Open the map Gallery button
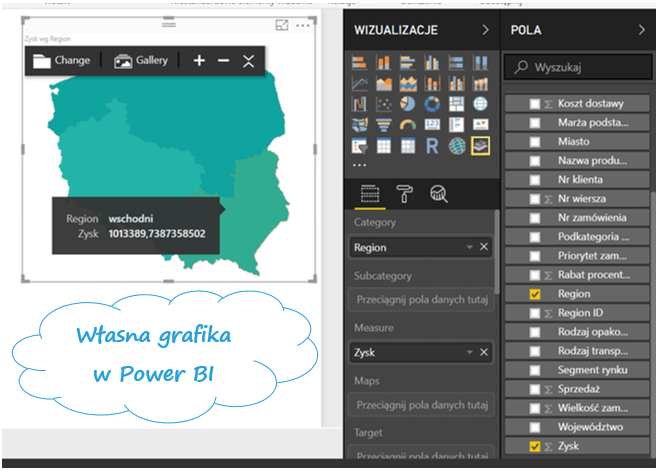The height and width of the screenshot is (474, 661). tap(141, 61)
